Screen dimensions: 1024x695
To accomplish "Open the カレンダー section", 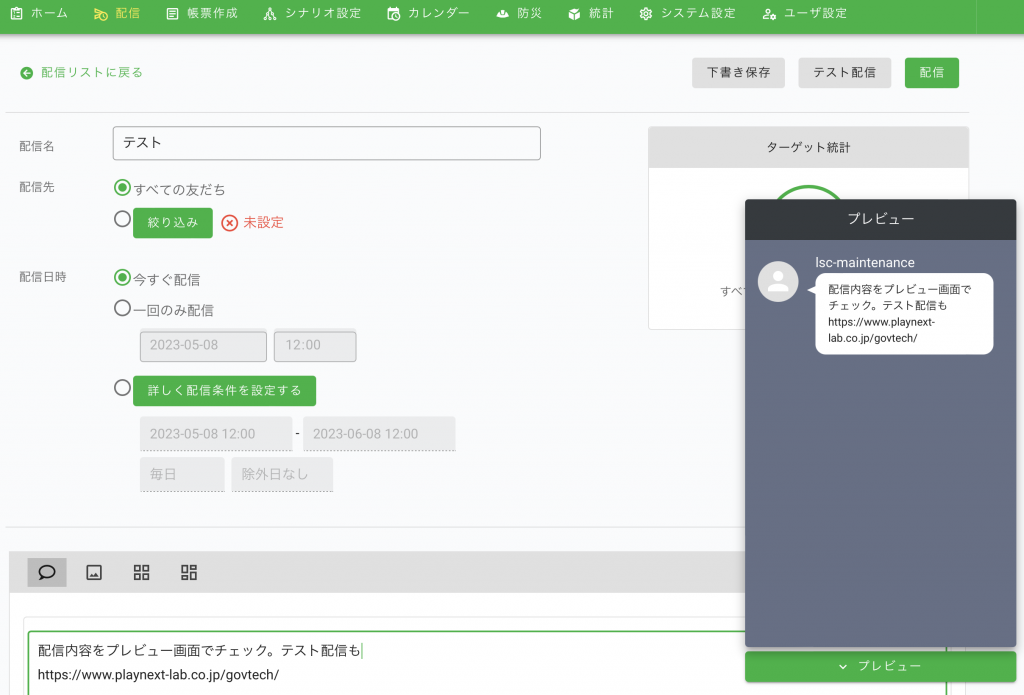I will coord(428,14).
